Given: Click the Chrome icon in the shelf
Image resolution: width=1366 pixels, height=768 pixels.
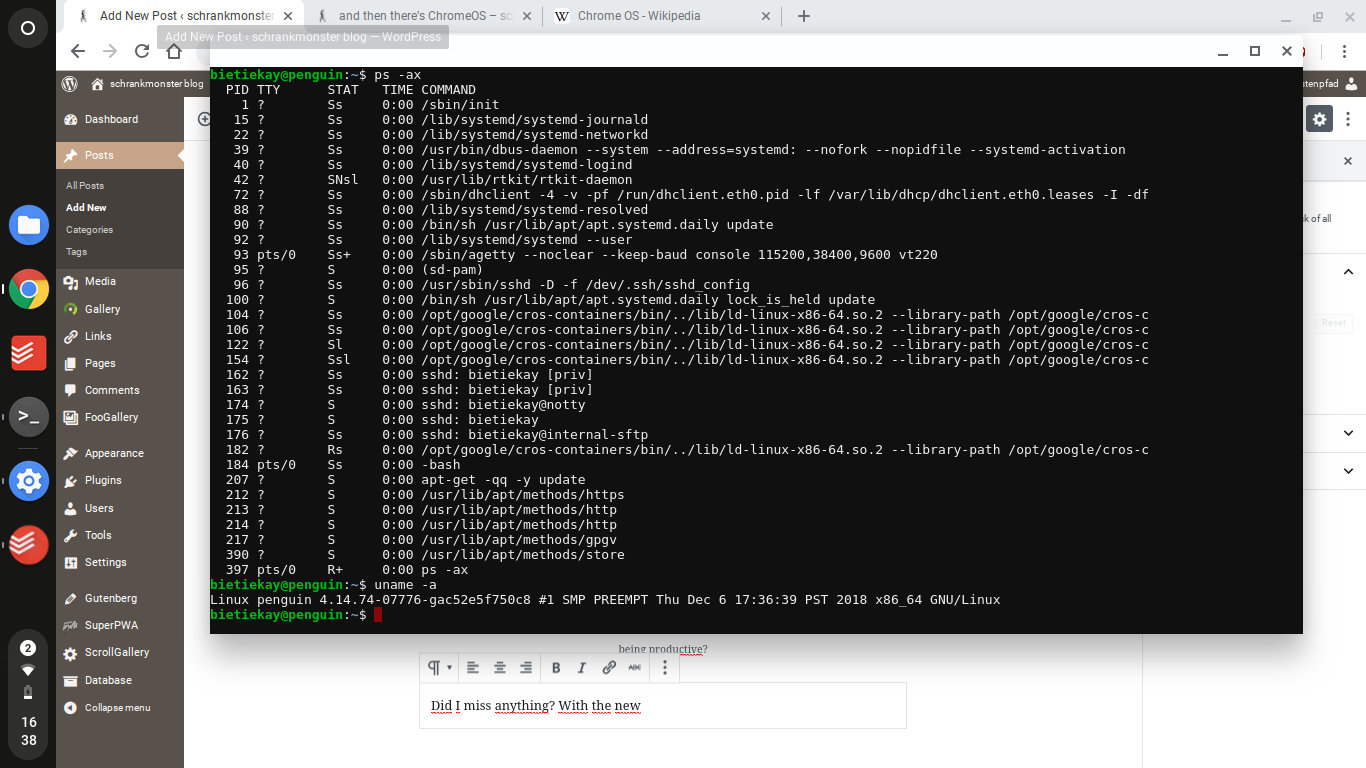Looking at the screenshot, I should point(29,290).
